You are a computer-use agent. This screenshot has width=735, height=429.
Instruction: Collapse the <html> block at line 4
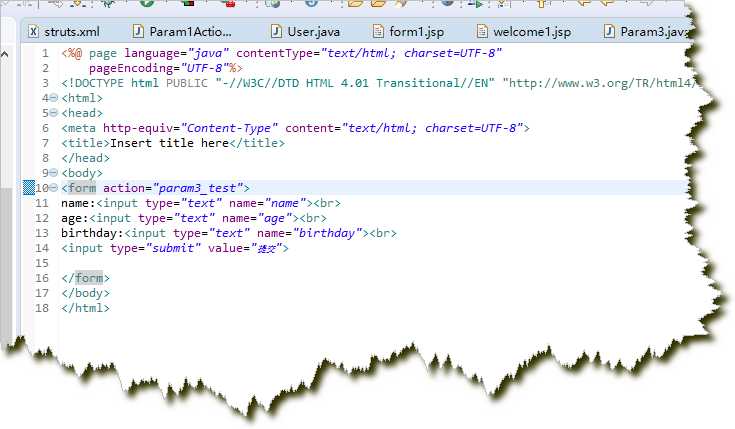(53, 98)
